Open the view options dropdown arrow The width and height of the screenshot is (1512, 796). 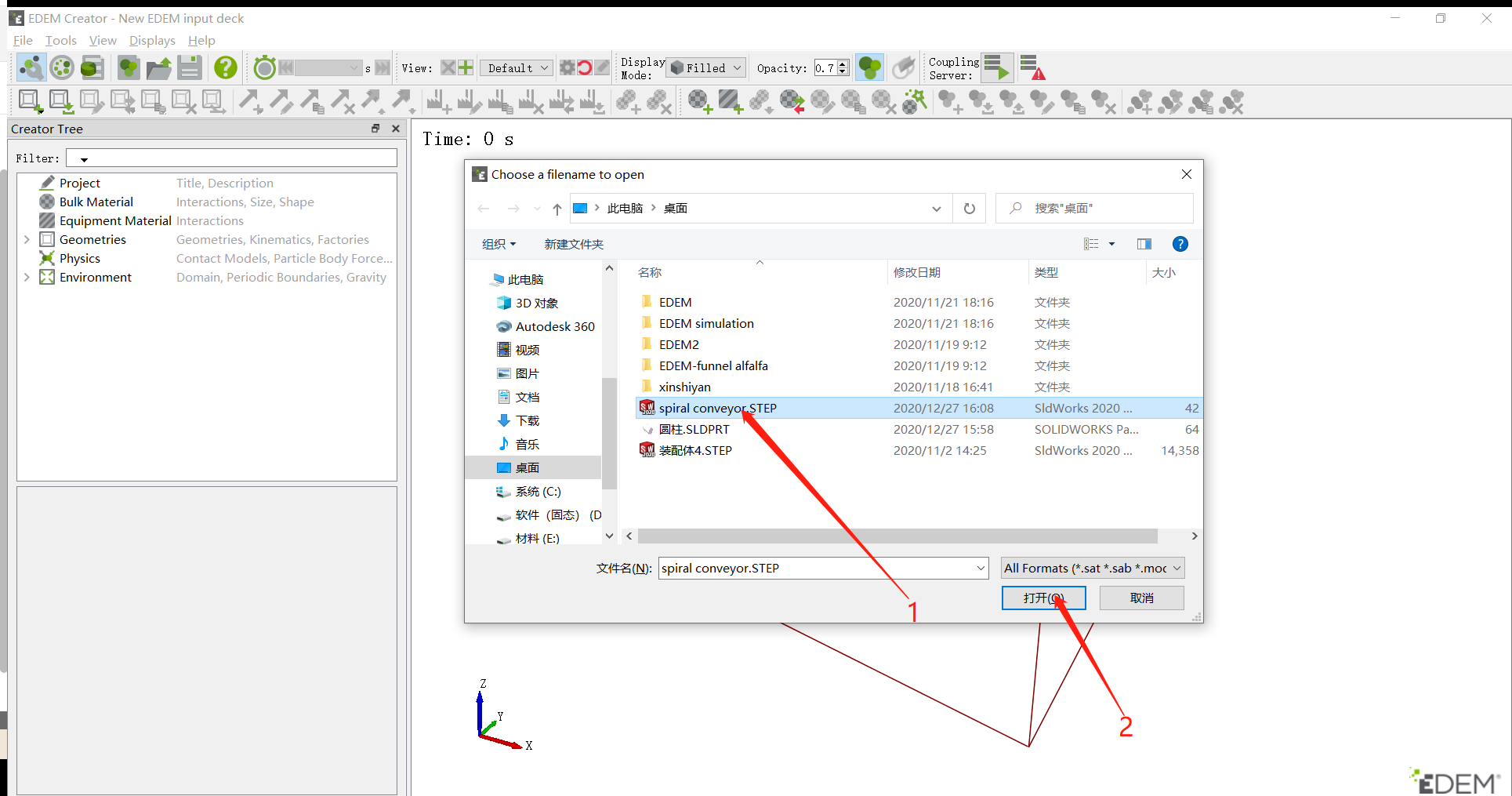[x=1111, y=244]
